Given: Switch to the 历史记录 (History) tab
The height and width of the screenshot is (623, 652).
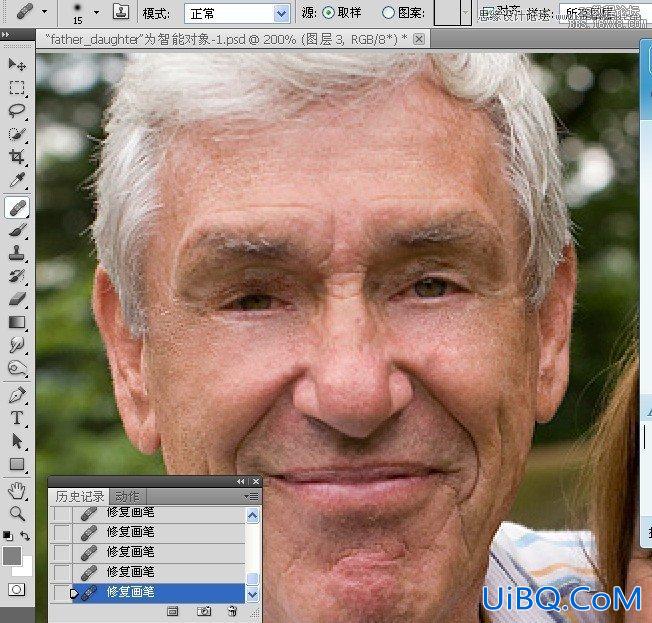Looking at the screenshot, I should point(79,497).
